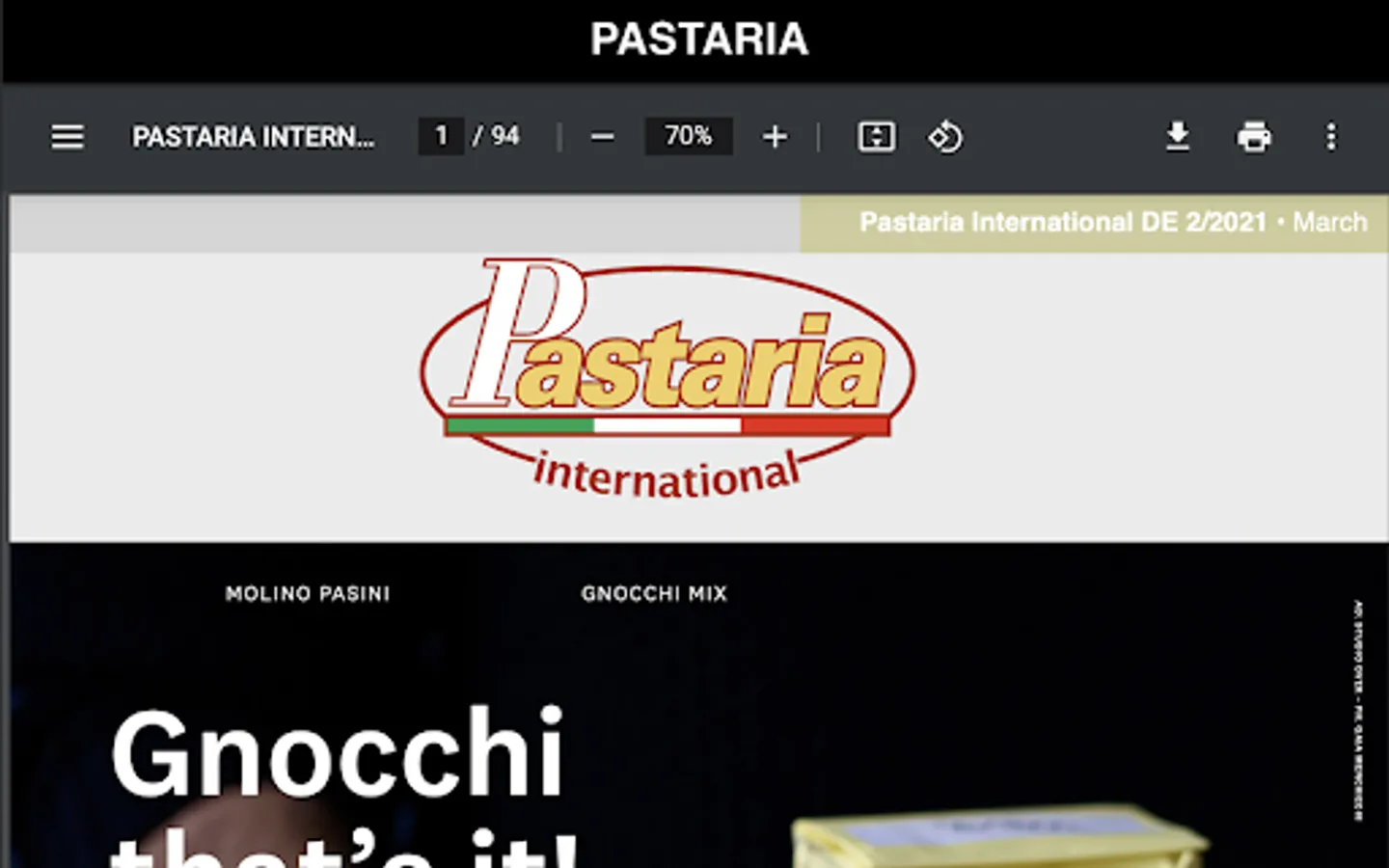
Task: Download the PDF file
Action: pyautogui.click(x=1177, y=137)
